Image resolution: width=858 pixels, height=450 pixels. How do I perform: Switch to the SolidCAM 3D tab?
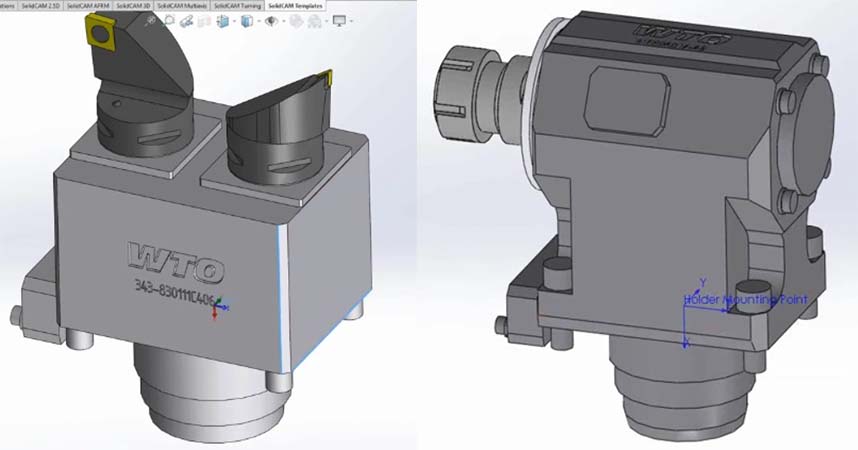click(x=133, y=5)
